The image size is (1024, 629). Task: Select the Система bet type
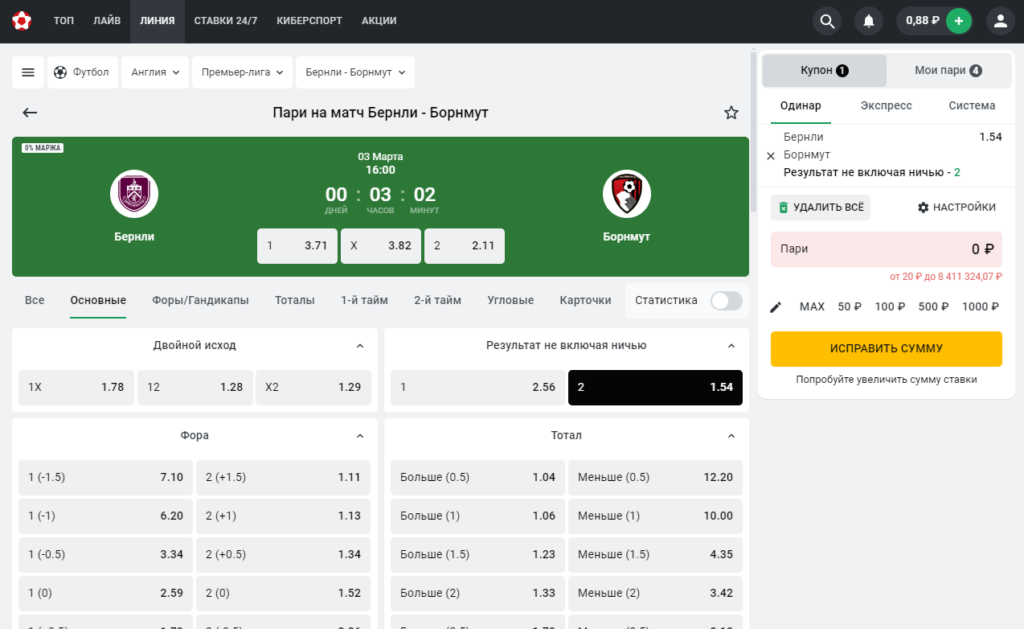(972, 106)
